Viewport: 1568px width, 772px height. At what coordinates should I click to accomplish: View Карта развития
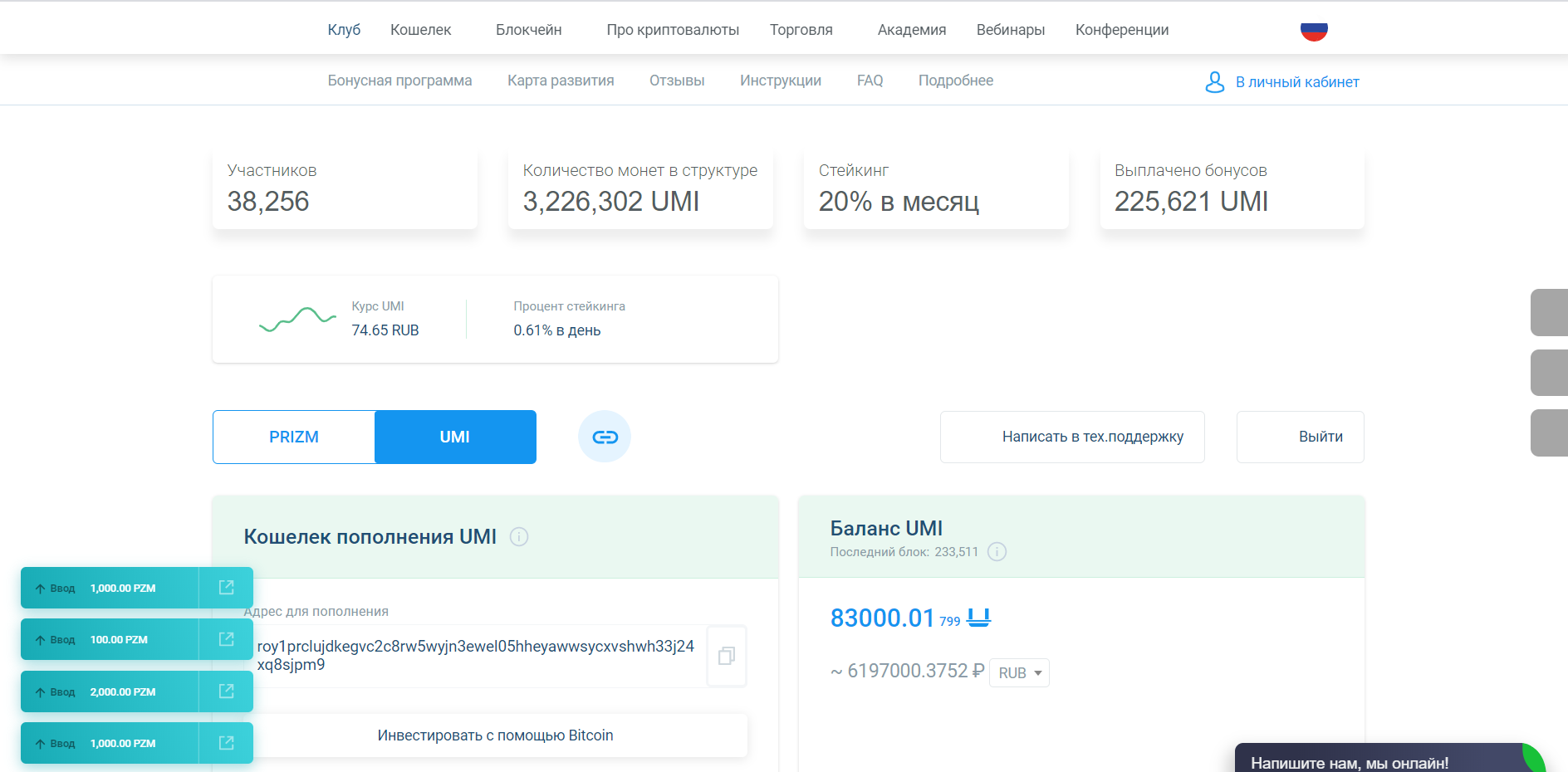(561, 81)
